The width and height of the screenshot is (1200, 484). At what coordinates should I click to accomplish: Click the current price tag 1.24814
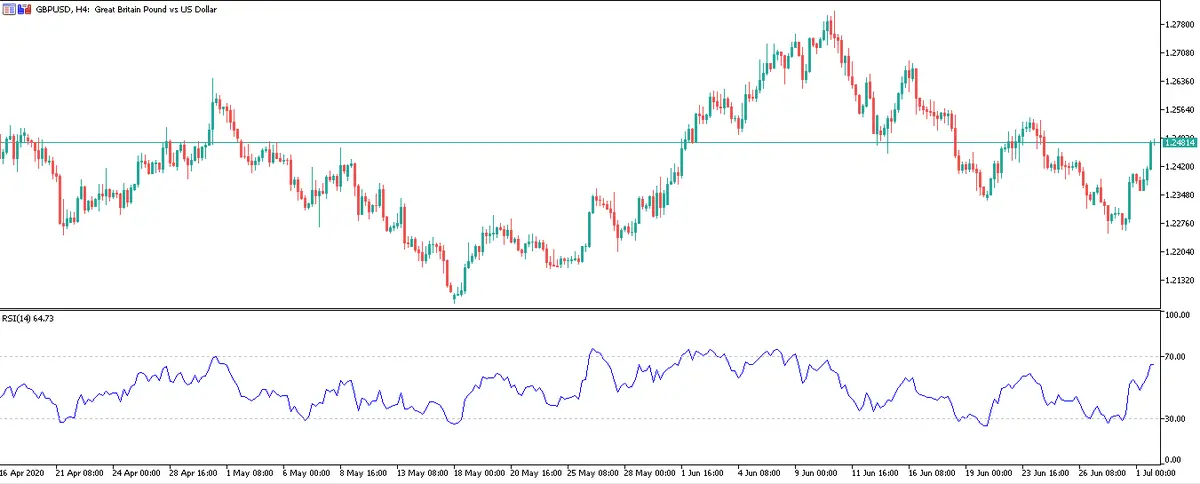[x=1180, y=143]
